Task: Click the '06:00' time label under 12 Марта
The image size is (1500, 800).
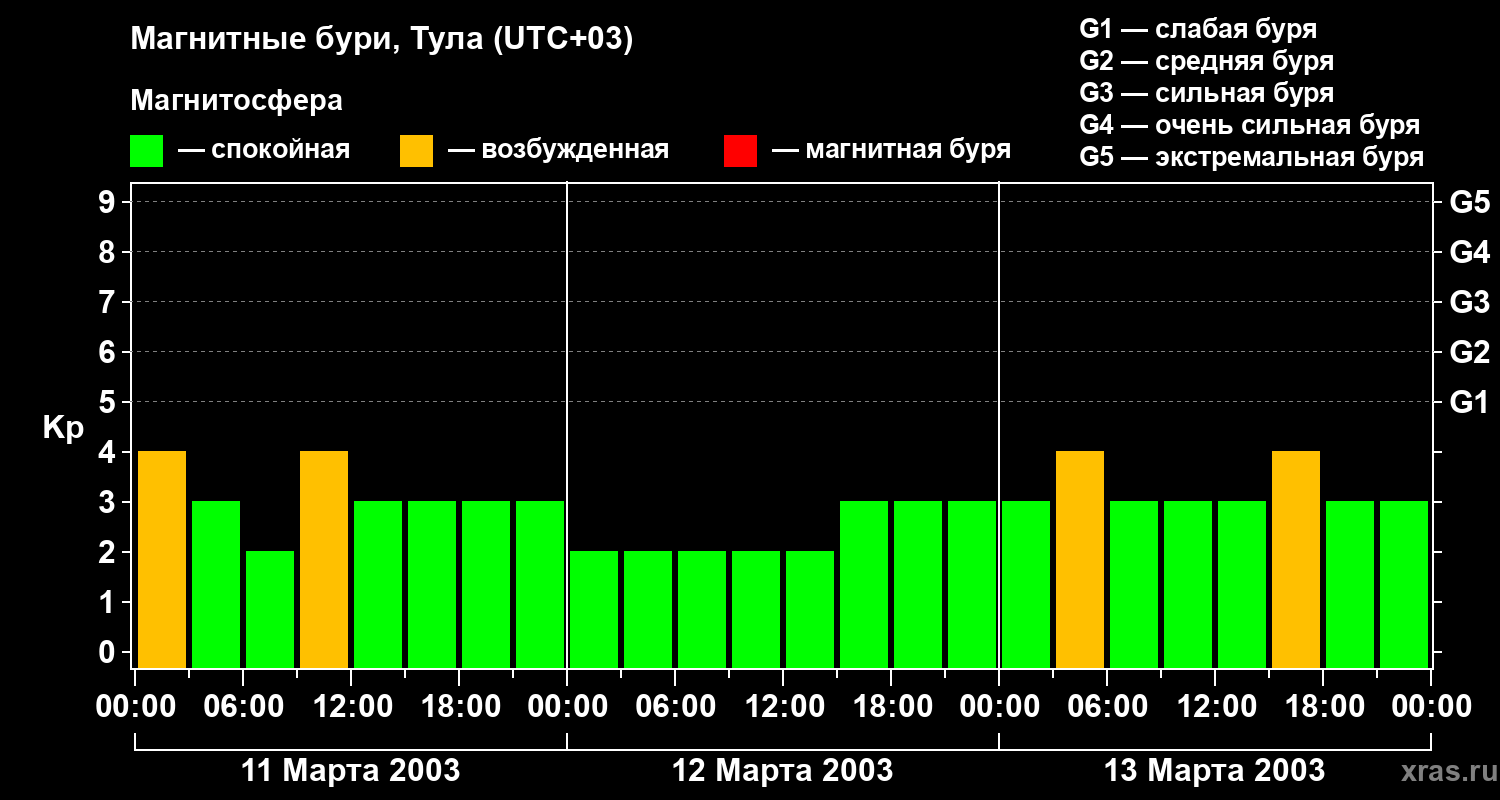Action: (x=675, y=707)
